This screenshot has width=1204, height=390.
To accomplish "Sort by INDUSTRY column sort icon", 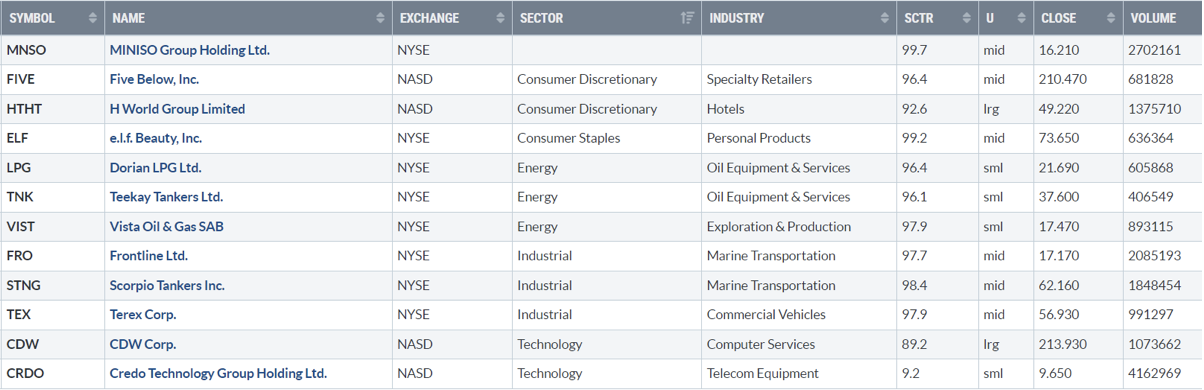I will pyautogui.click(x=885, y=18).
